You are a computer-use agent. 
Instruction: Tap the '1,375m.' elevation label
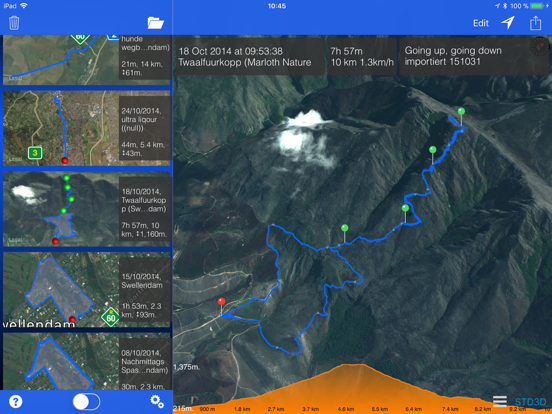[187, 367]
